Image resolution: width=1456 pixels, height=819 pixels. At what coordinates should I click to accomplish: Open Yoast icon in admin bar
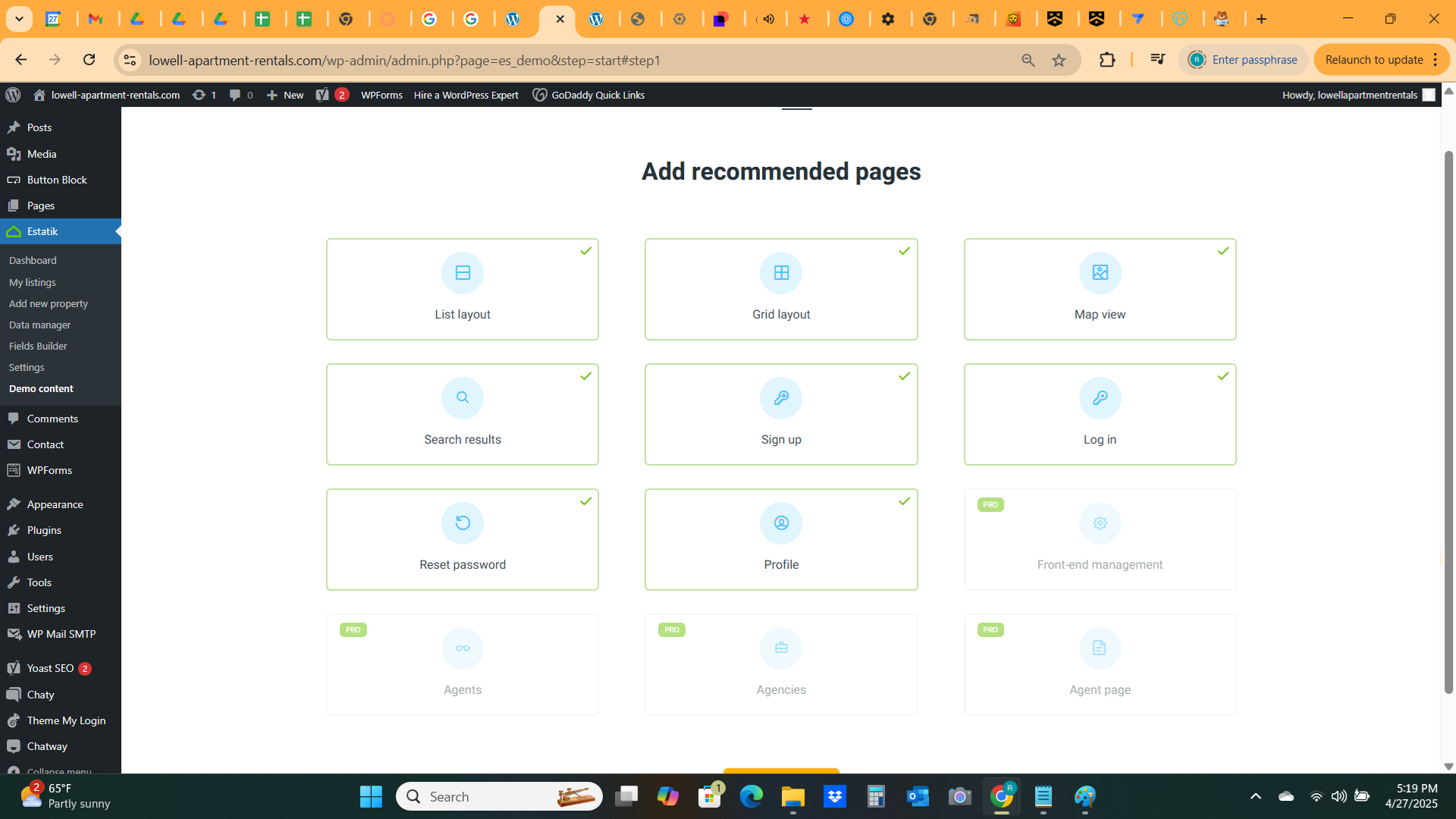point(331,95)
